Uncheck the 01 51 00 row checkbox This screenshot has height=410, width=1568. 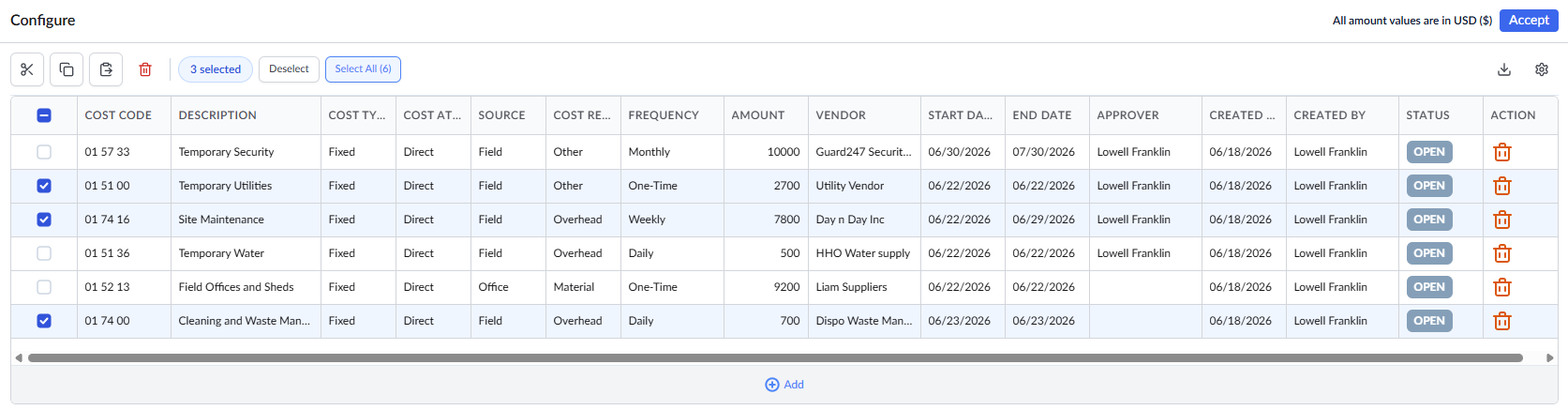[44, 186]
